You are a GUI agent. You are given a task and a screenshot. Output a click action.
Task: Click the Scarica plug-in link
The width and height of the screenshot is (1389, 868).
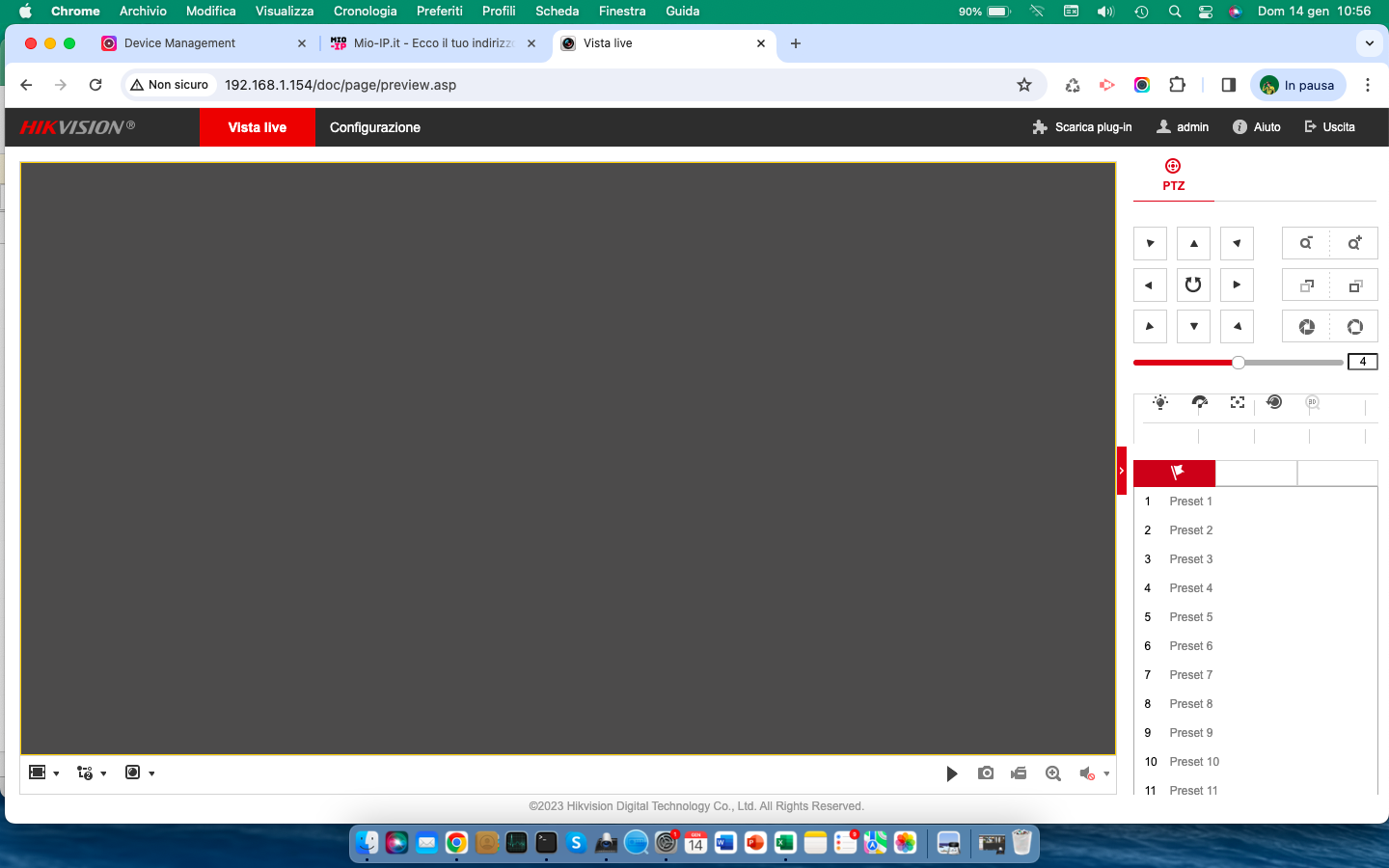tap(1082, 127)
